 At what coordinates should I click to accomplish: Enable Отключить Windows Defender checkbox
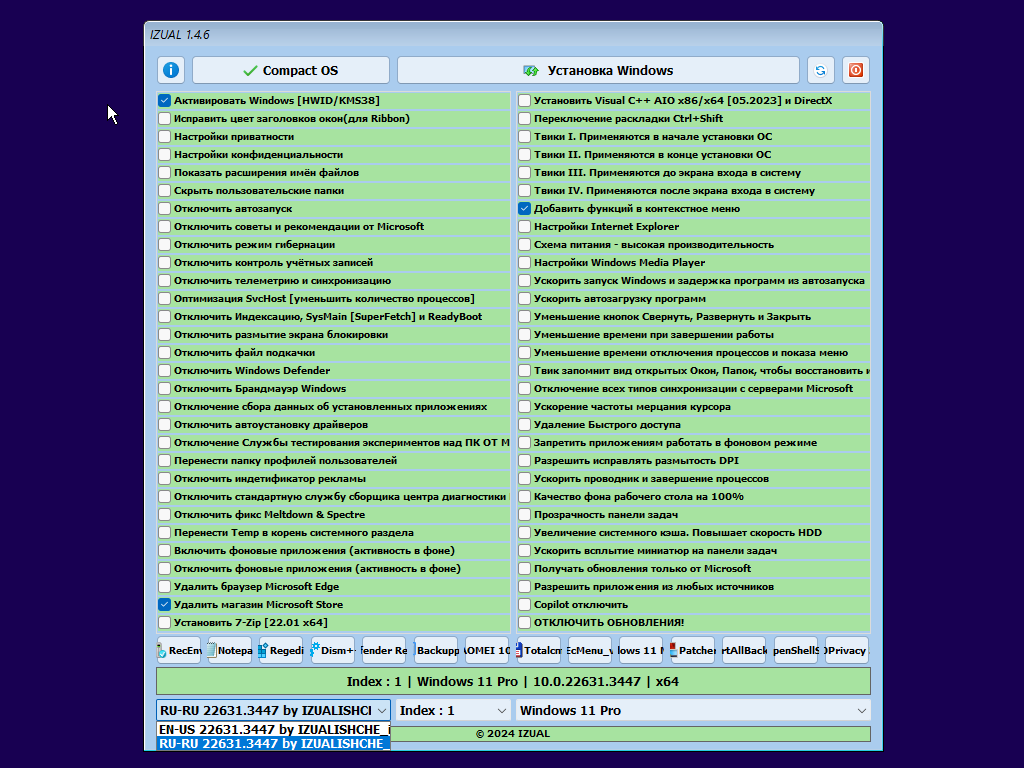point(165,371)
